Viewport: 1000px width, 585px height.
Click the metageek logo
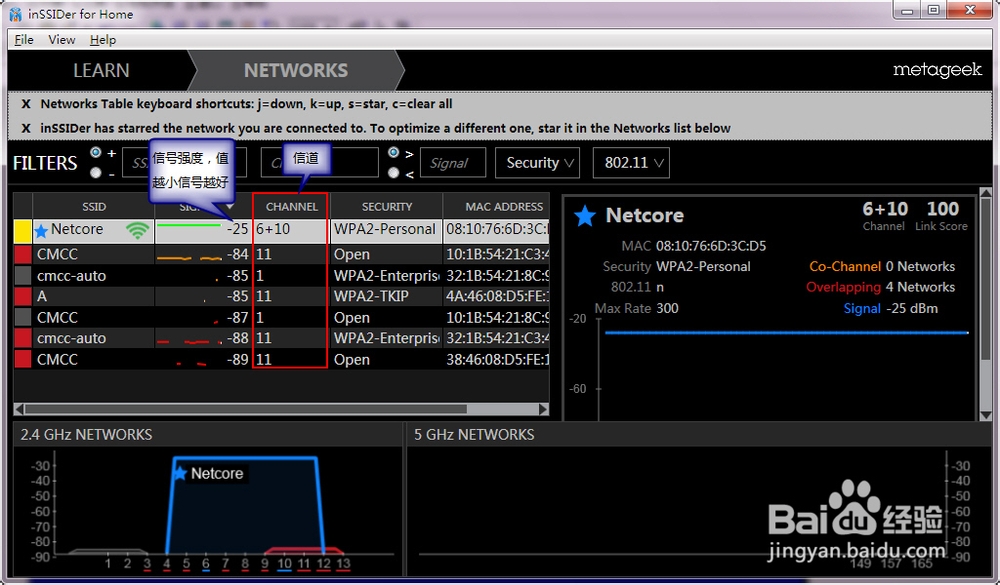pyautogui.click(x=938, y=70)
